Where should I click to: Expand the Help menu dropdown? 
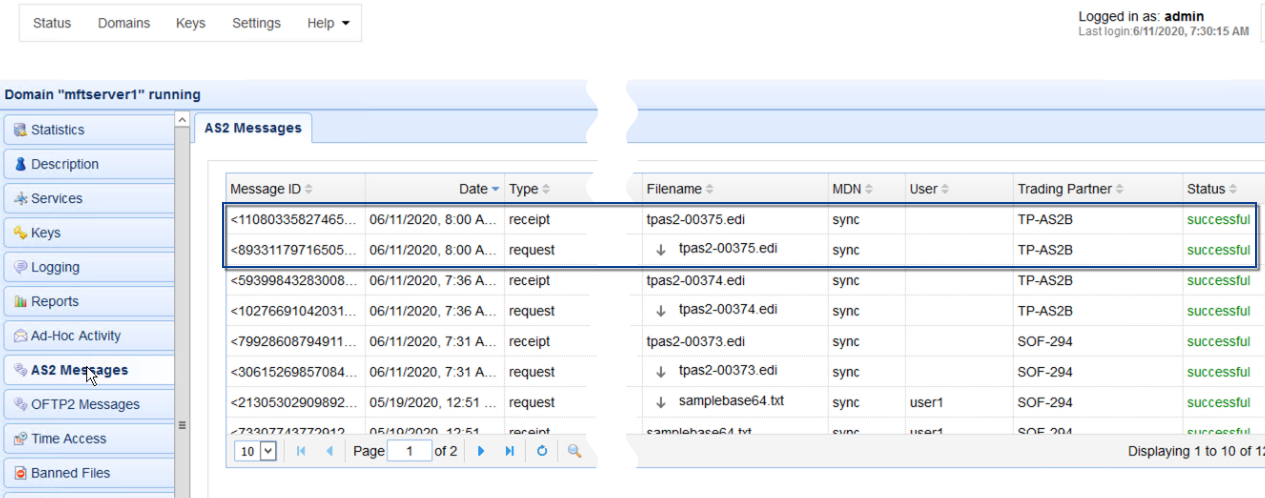click(x=328, y=23)
